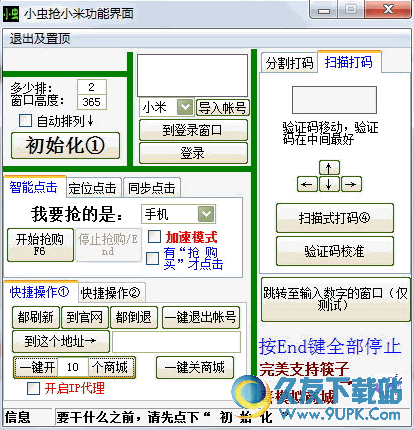Click the 验证码校准 button
Viewport: 414px width, 430px height.
335,251
